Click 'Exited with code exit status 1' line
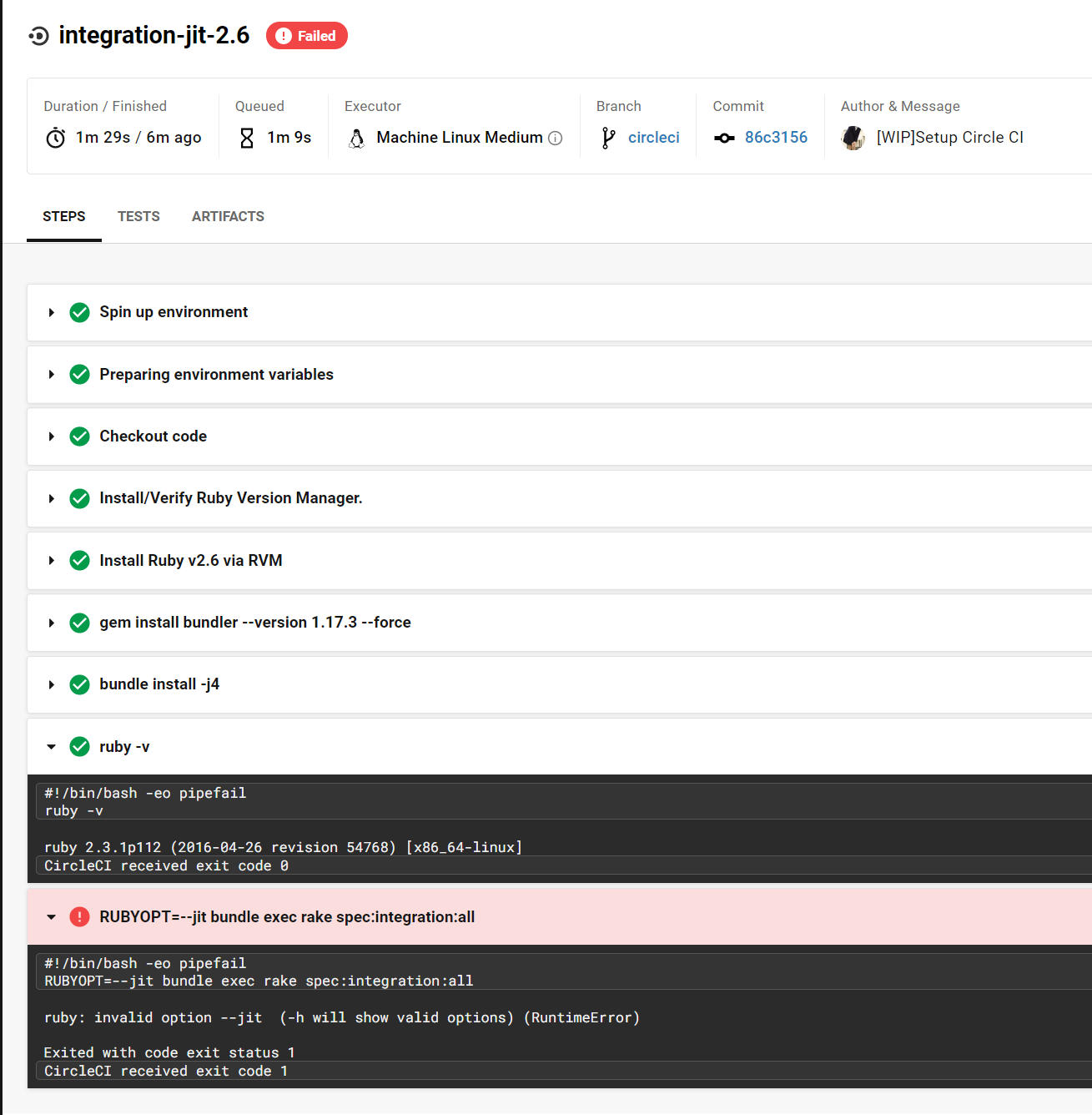Screen dimensions: 1092x1115 pos(169,1052)
